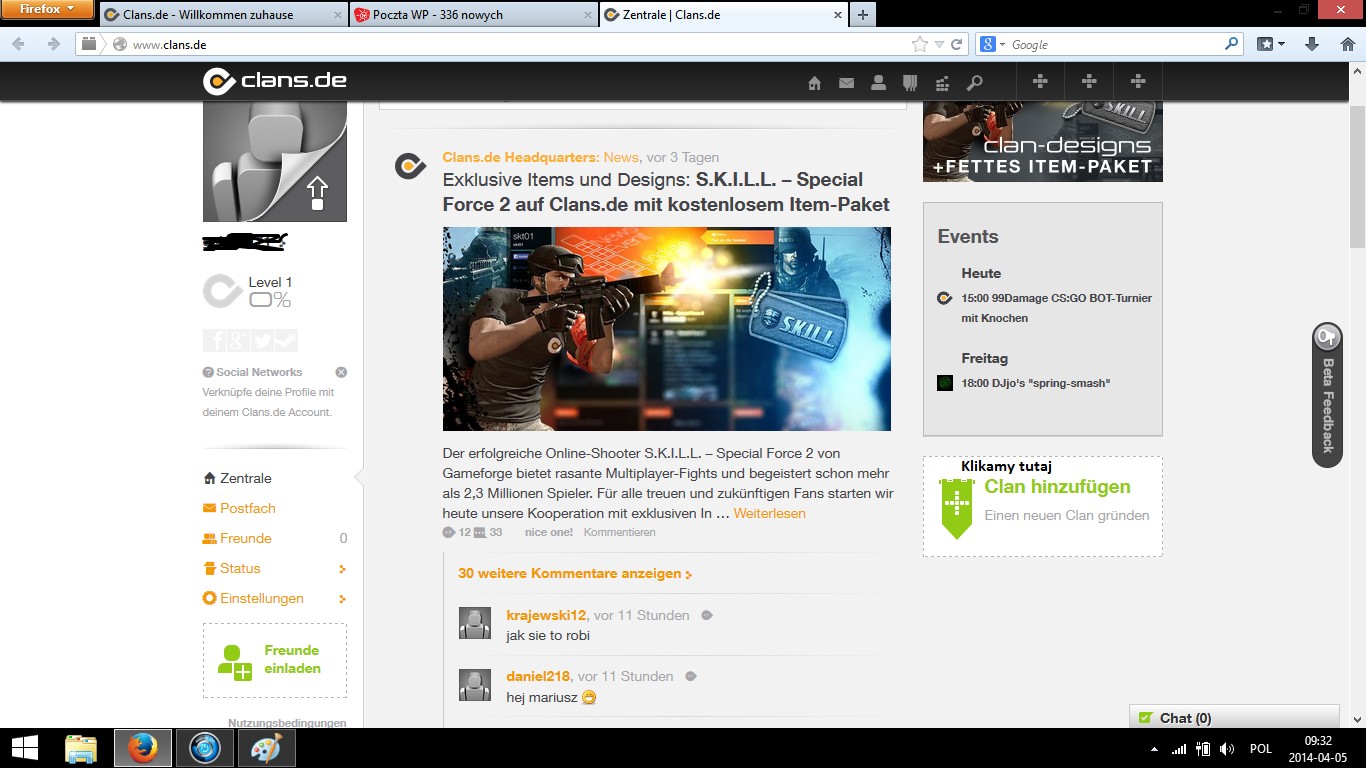Click the last plus slot in navbar

click(1138, 82)
